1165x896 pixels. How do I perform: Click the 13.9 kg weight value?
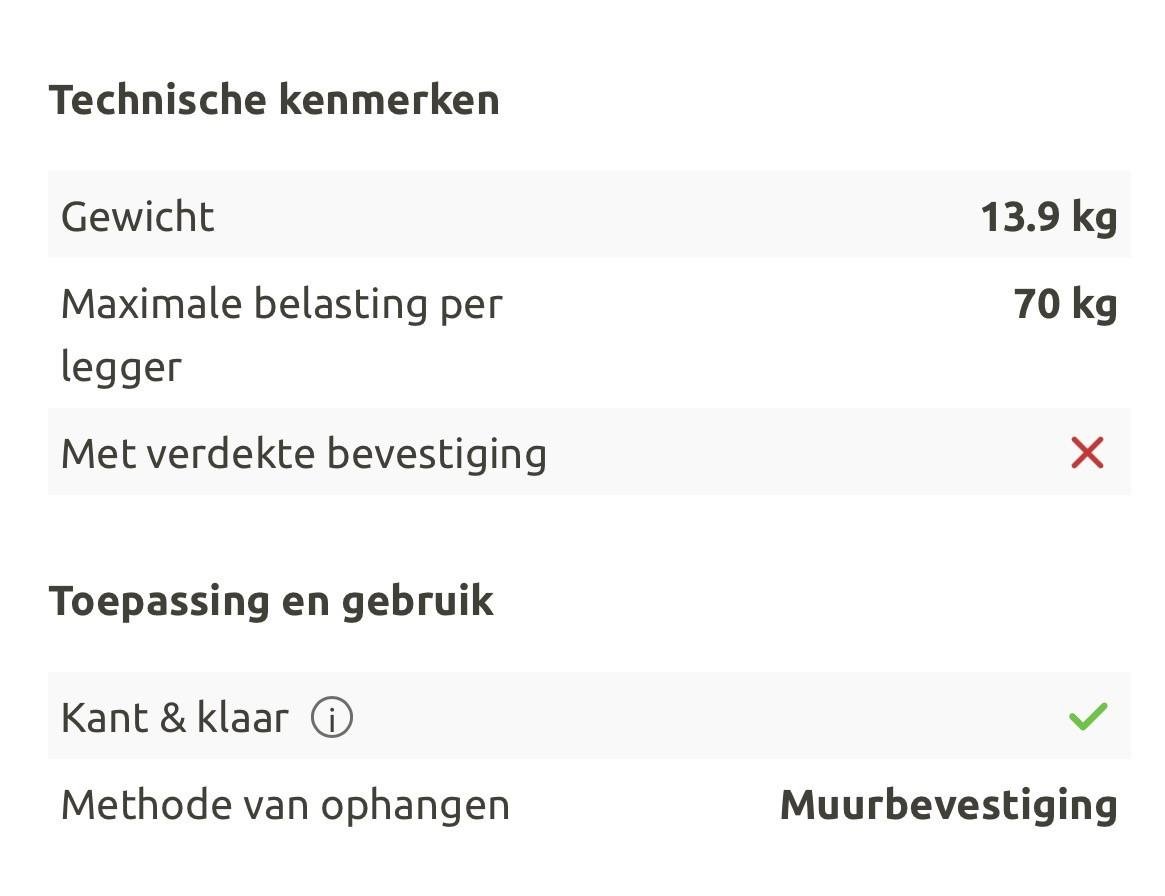[x=1048, y=217]
